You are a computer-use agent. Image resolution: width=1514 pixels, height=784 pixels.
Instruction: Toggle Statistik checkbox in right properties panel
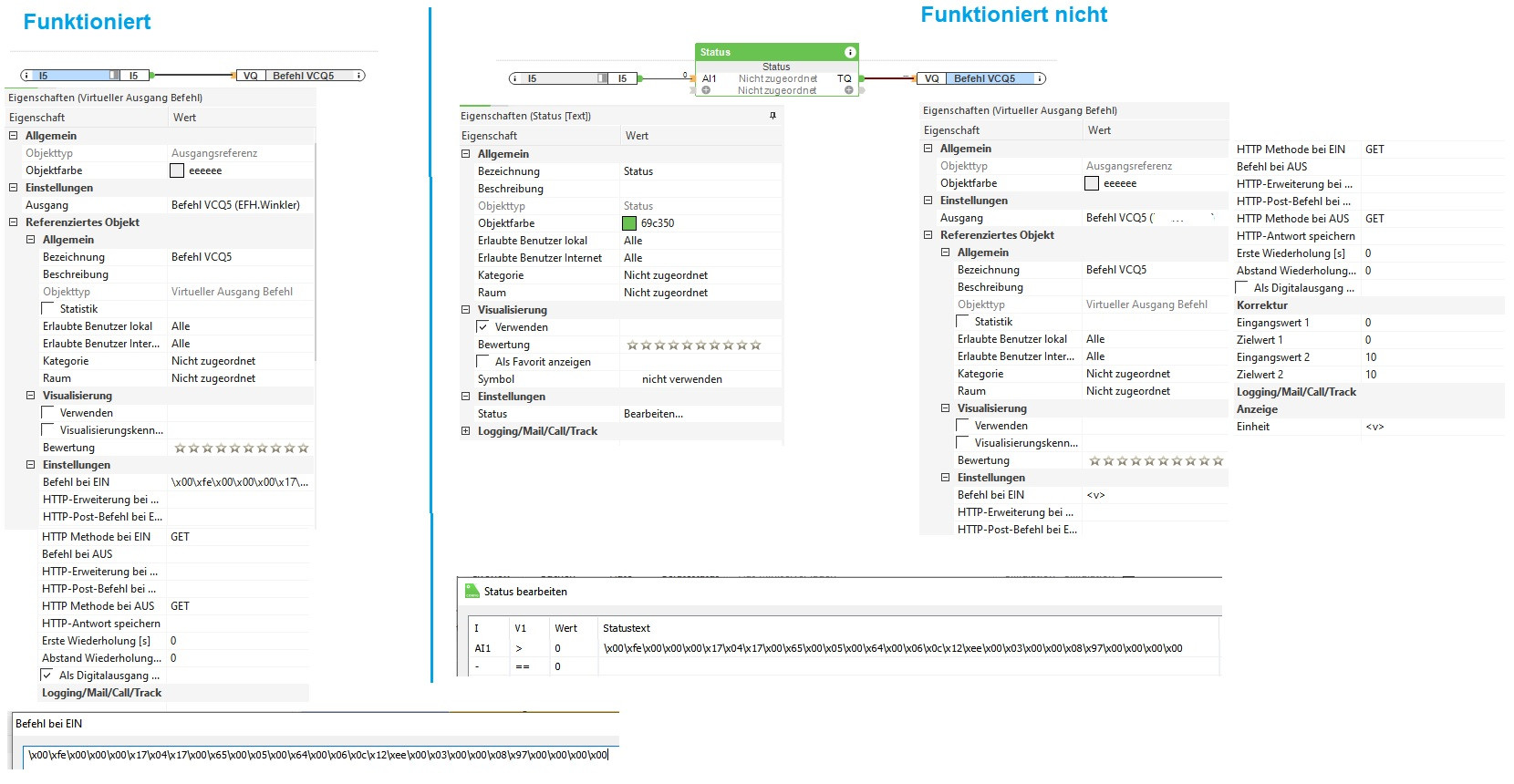pos(963,321)
